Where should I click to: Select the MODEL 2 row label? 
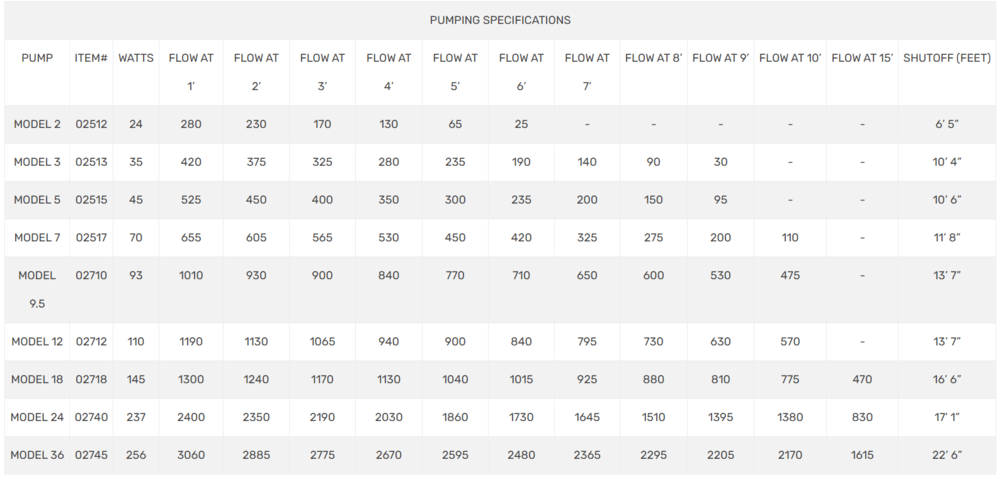(x=37, y=124)
